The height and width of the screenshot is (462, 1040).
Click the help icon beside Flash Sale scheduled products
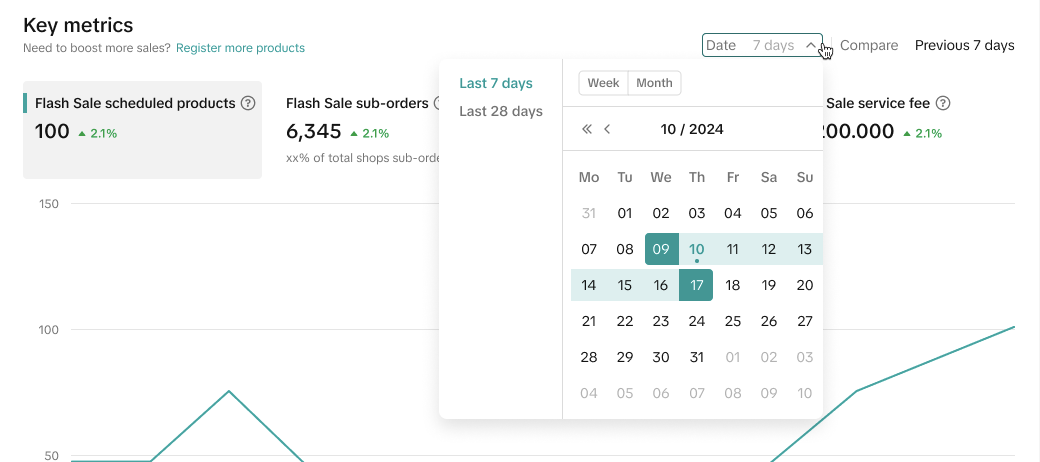click(x=248, y=103)
